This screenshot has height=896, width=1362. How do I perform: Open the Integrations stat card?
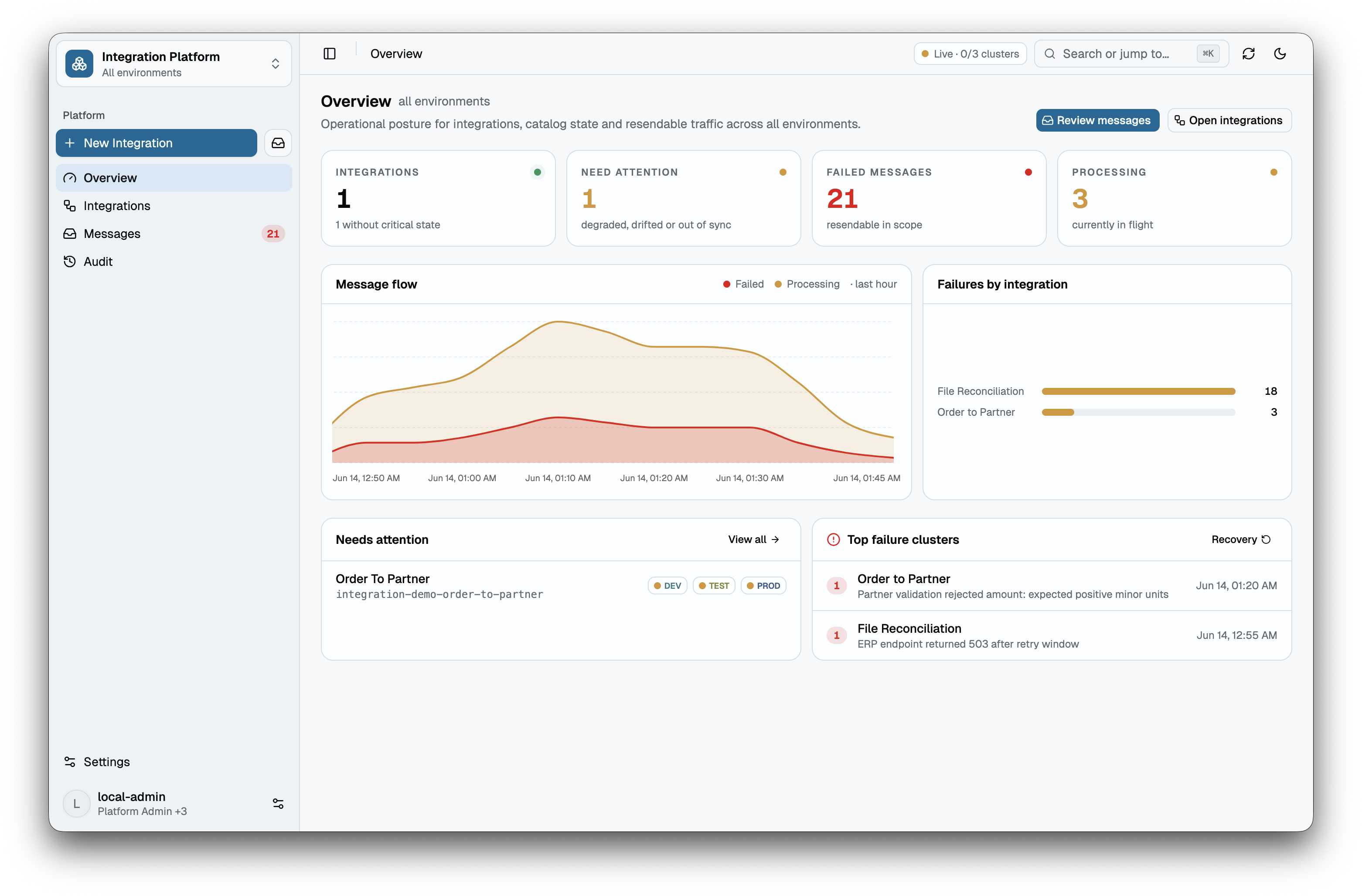point(438,199)
